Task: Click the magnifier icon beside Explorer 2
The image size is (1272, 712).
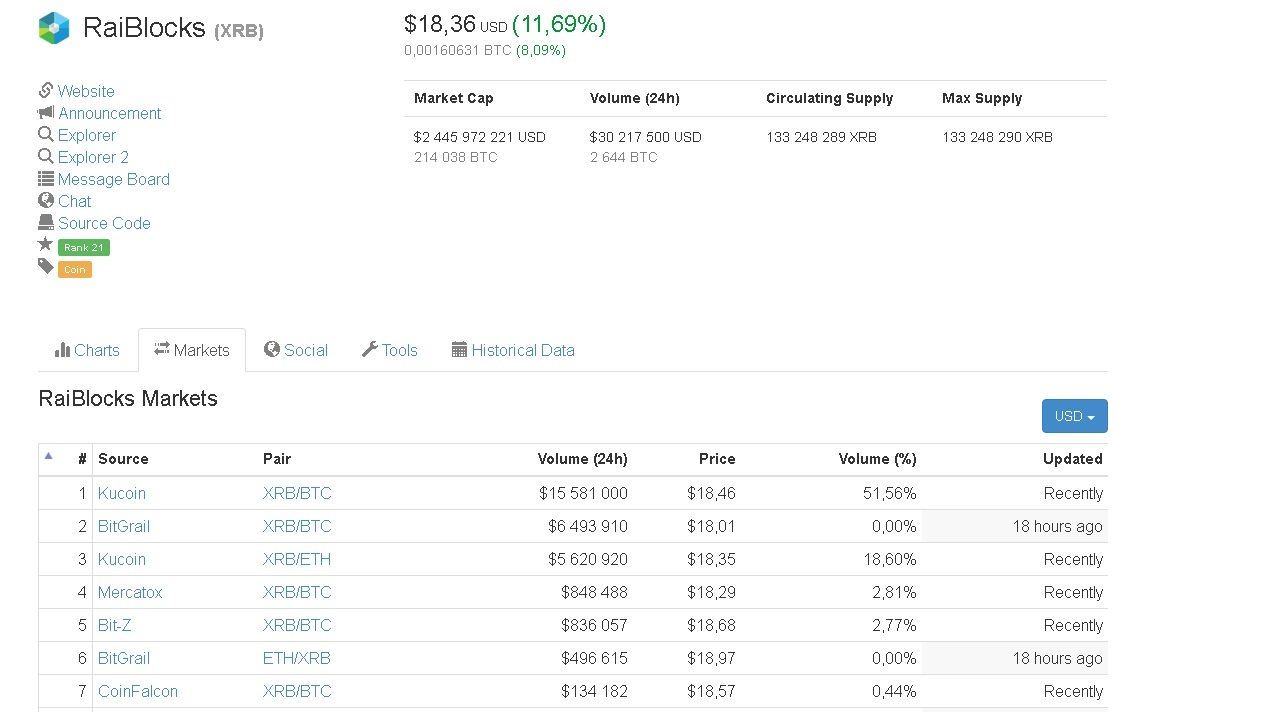Action: [x=46, y=156]
